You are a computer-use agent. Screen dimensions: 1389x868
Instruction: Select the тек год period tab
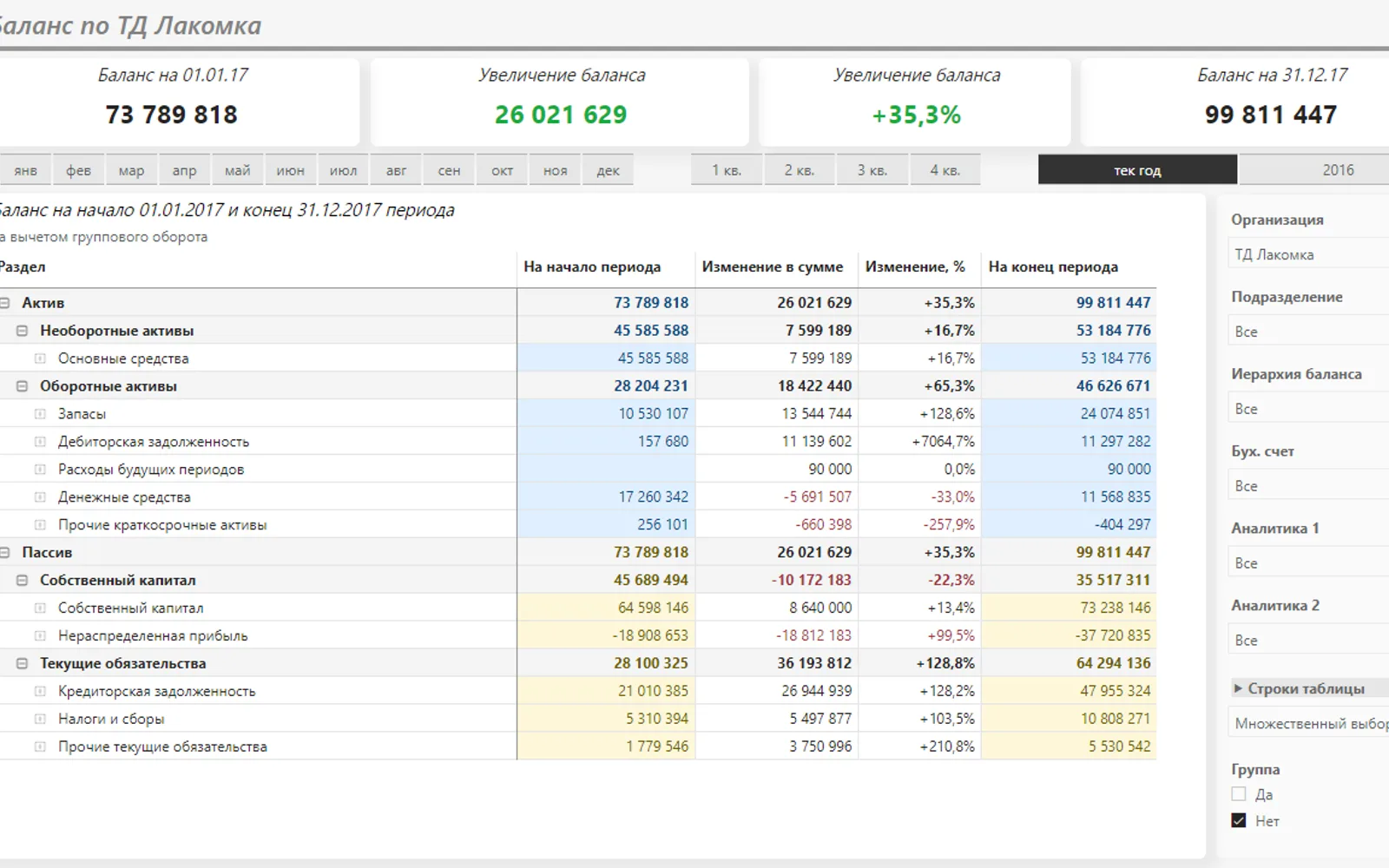coord(1137,170)
